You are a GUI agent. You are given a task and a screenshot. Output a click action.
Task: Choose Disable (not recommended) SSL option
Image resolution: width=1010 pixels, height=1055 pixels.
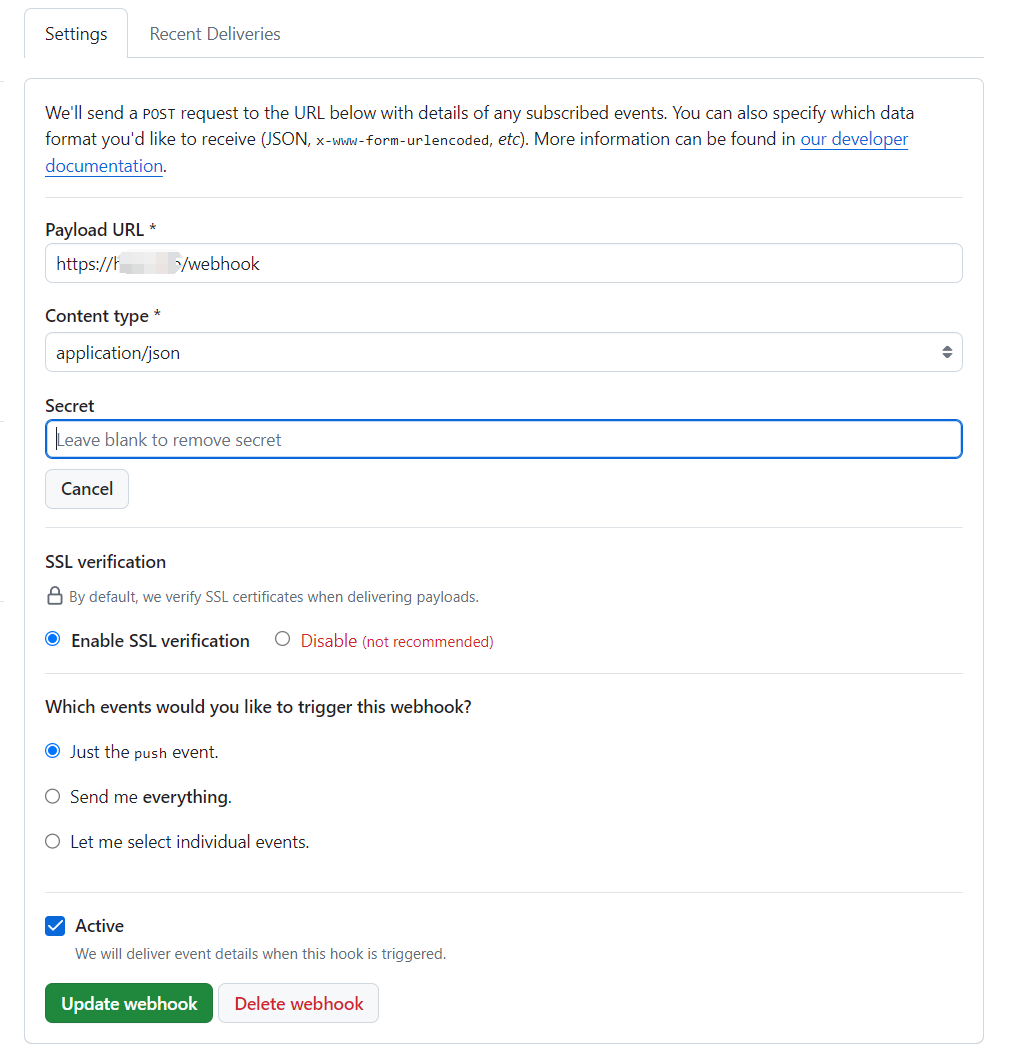click(x=283, y=640)
